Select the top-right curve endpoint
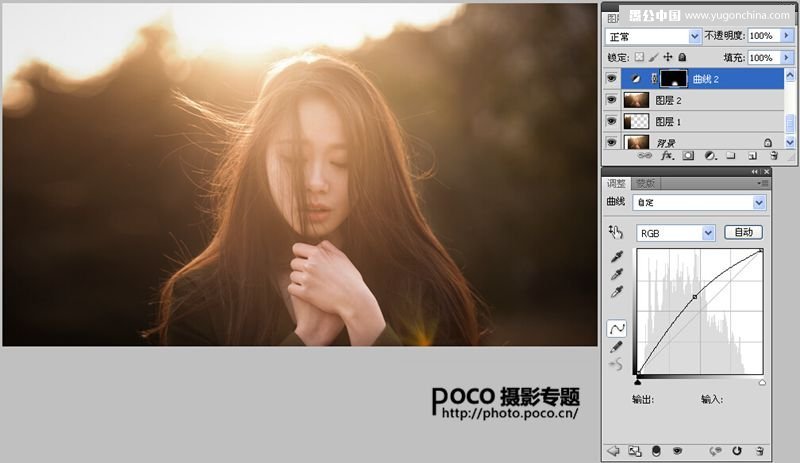Viewport: 800px width, 463px height. pos(761,251)
